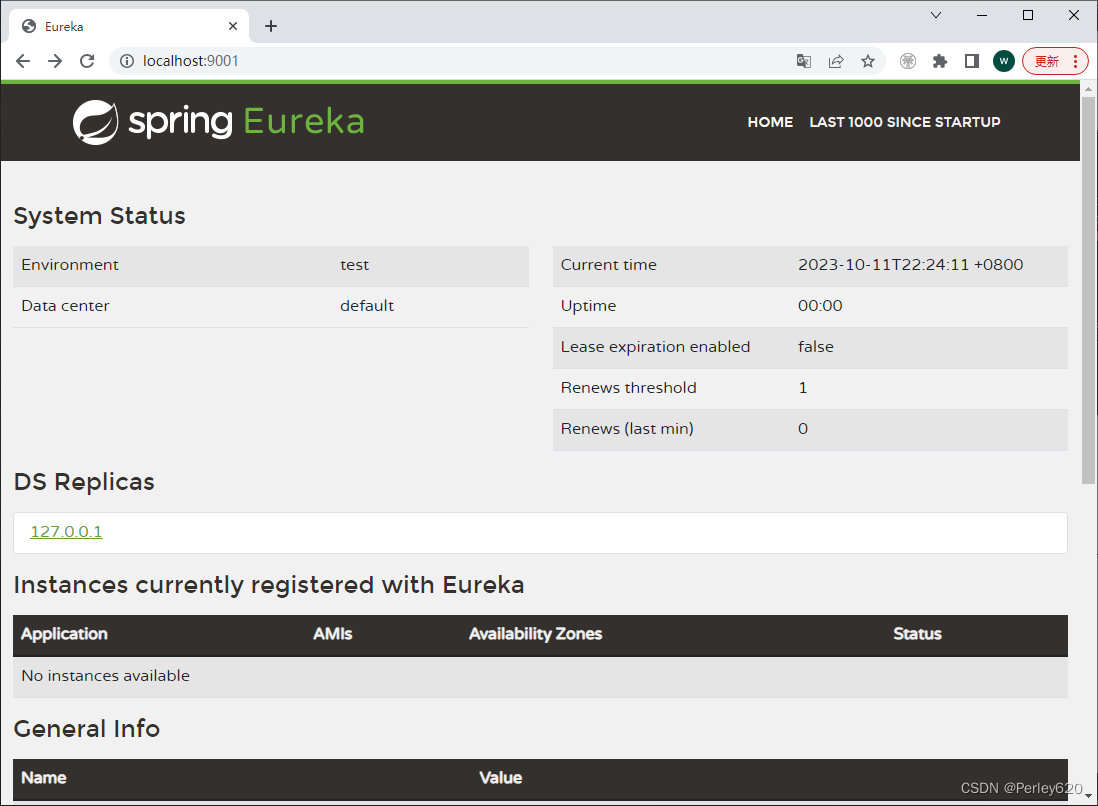This screenshot has height=806, width=1098.
Task: Open the round gray extension icon
Action: point(908,61)
